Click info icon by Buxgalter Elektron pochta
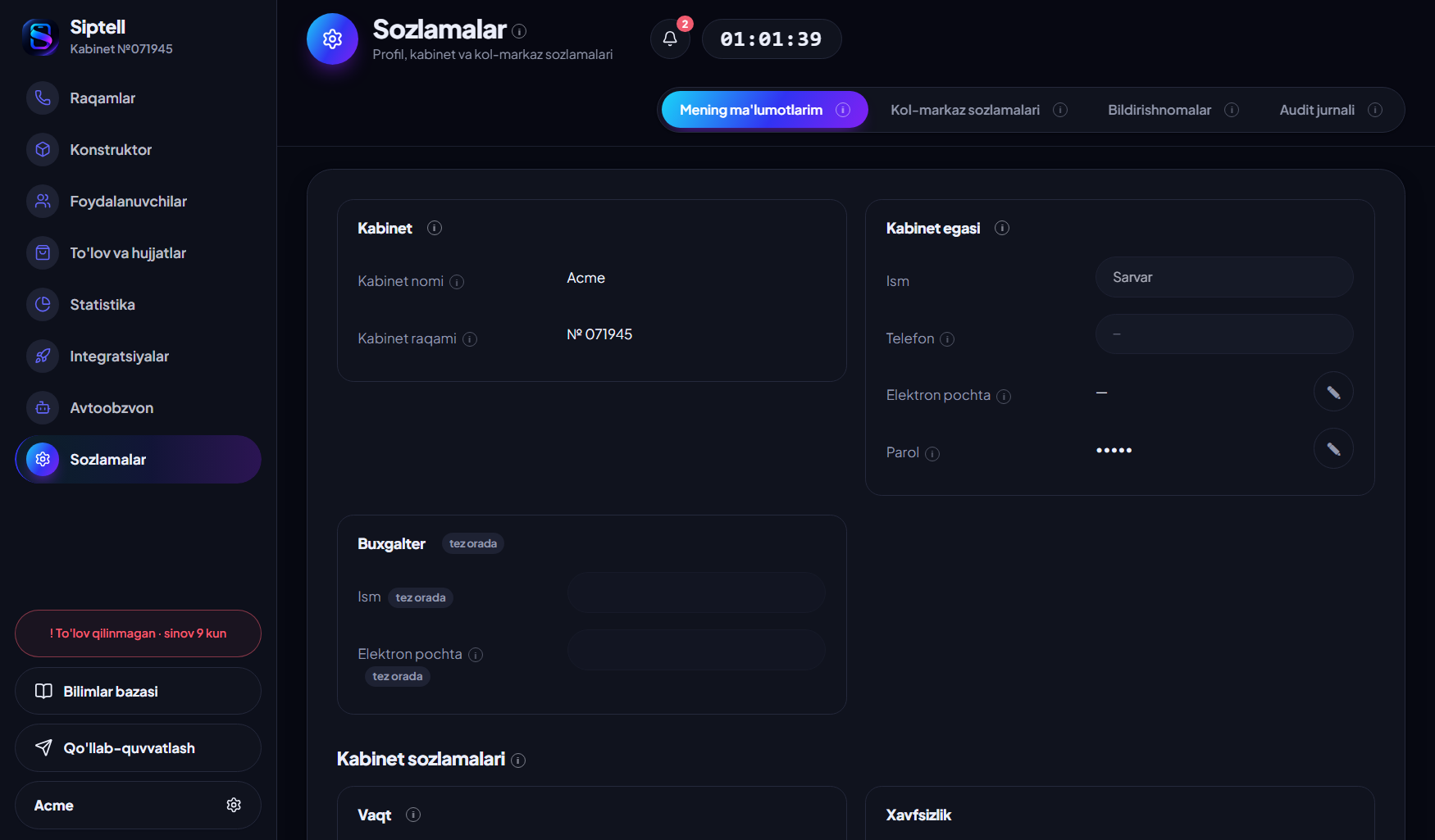 coord(476,655)
